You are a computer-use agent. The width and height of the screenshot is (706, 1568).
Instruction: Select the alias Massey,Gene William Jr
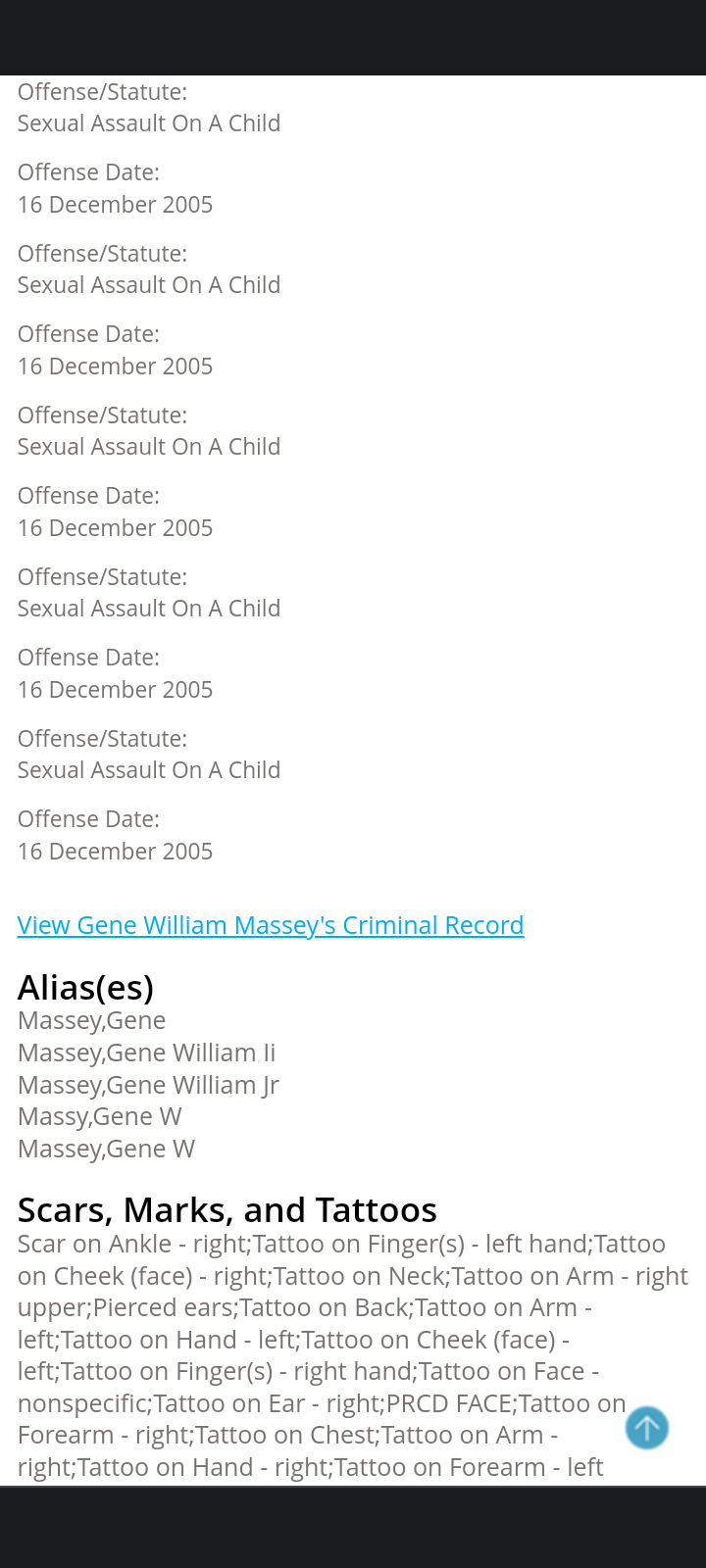148,1085
